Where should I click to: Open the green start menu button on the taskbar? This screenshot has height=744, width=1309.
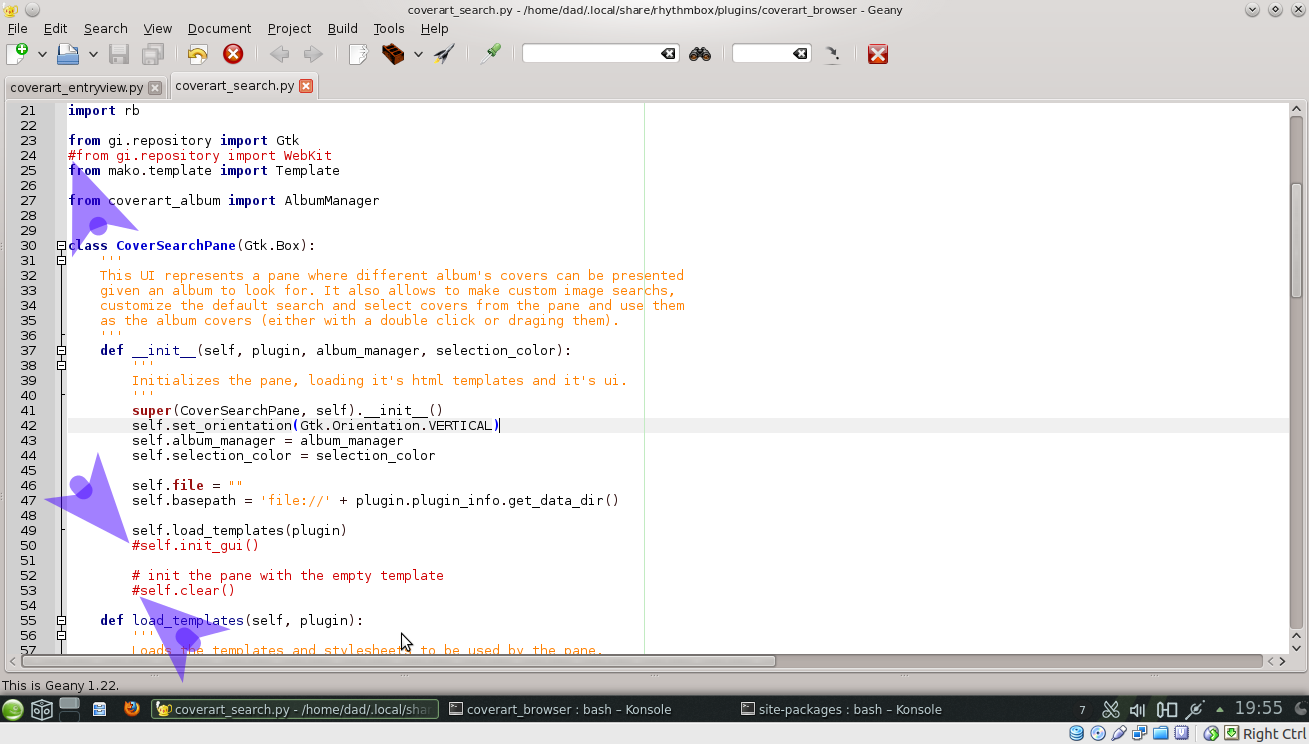[x=13, y=710]
